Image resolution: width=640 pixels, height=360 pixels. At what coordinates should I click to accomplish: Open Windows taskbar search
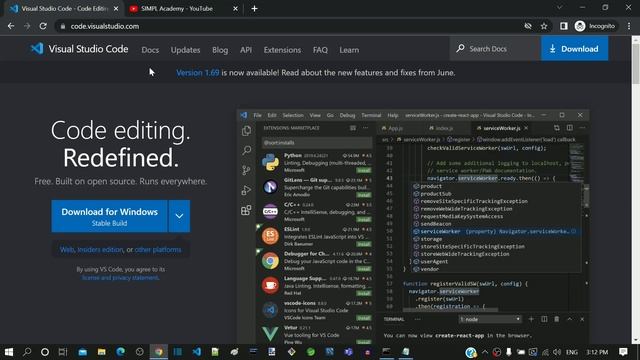click(27, 352)
